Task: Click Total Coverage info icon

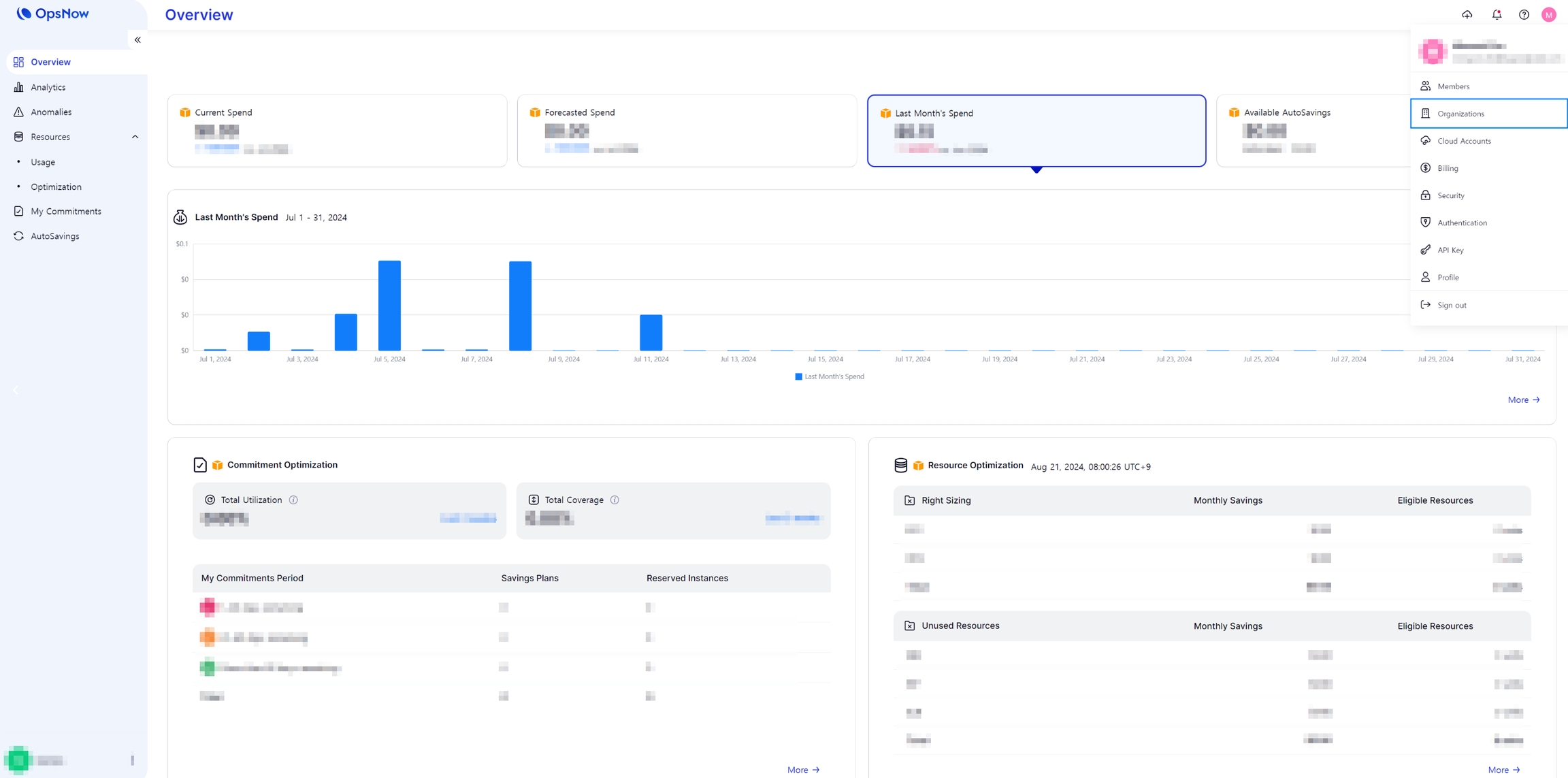Action: coord(615,500)
